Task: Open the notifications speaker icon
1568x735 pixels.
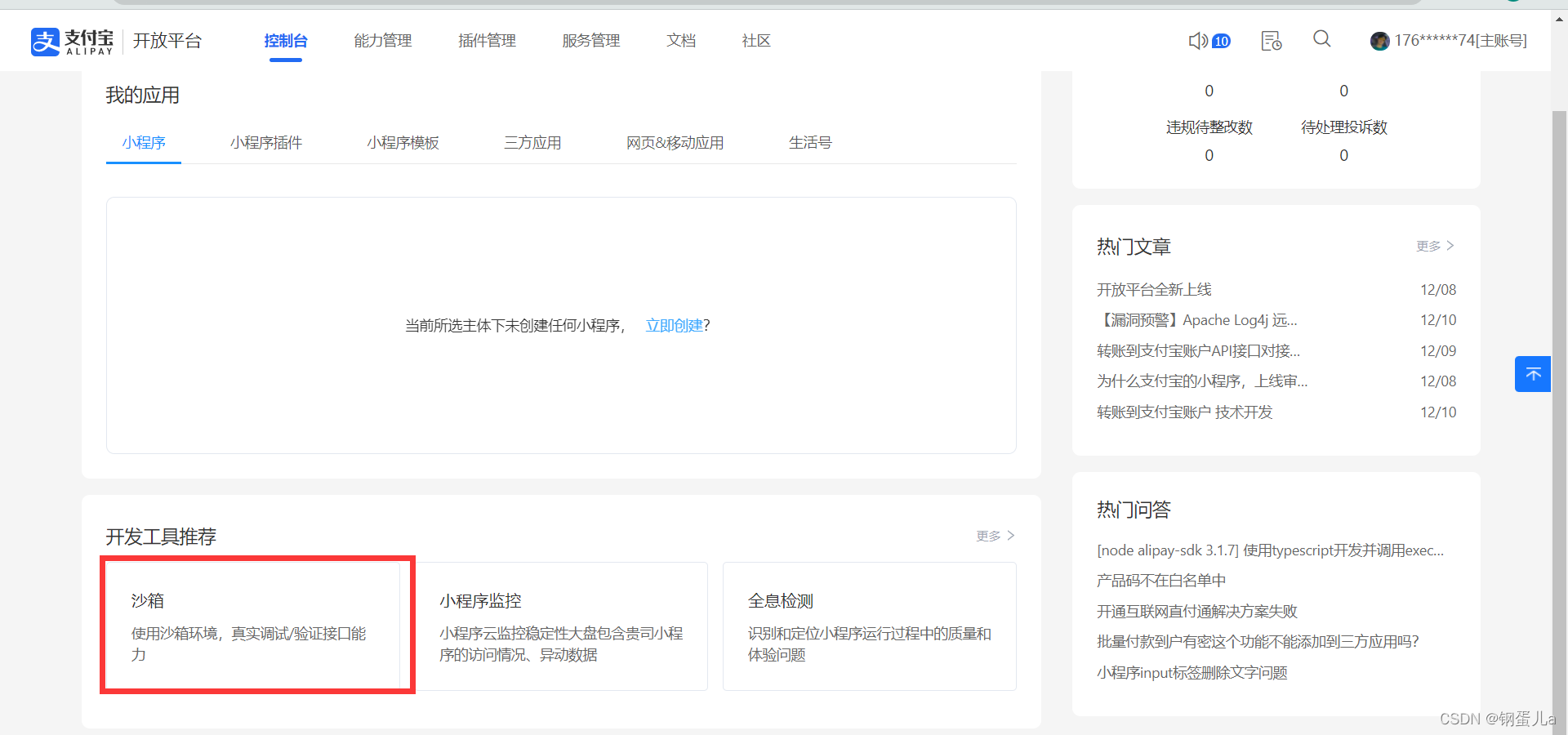Action: 1198,41
